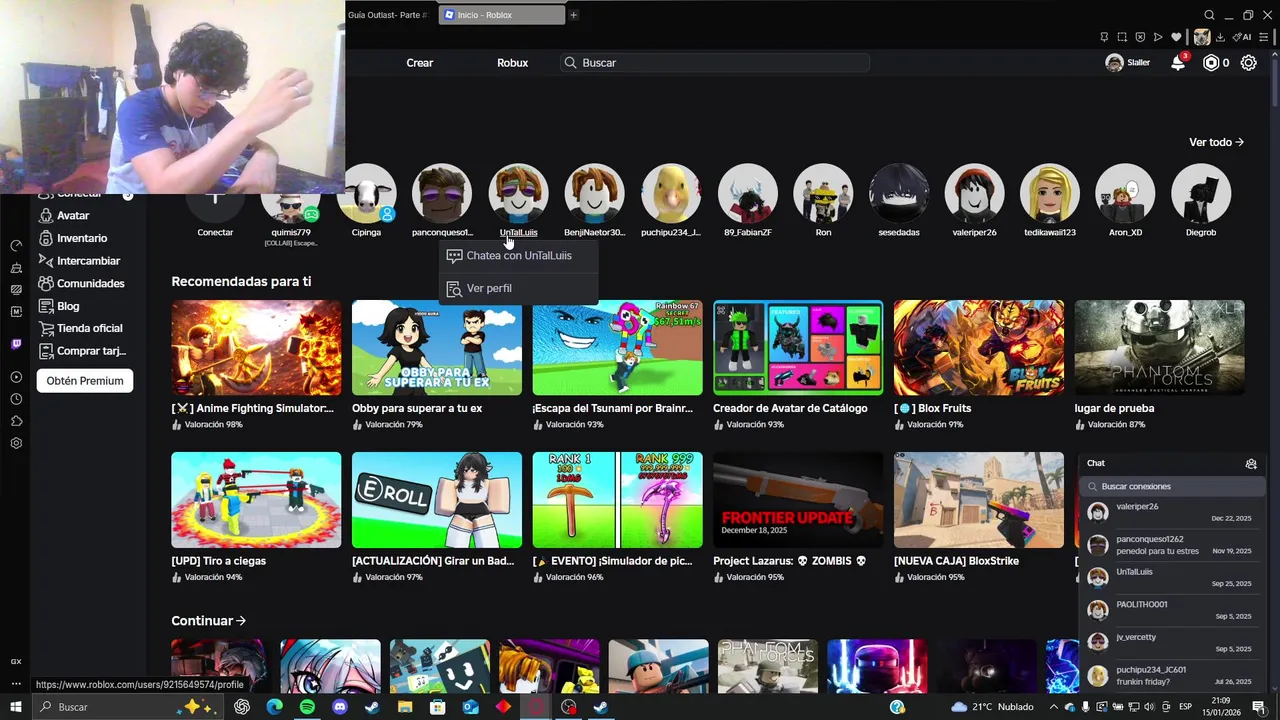Open the ChatGPT taskbar icon
Screen dimensions: 1280x720
242,707
